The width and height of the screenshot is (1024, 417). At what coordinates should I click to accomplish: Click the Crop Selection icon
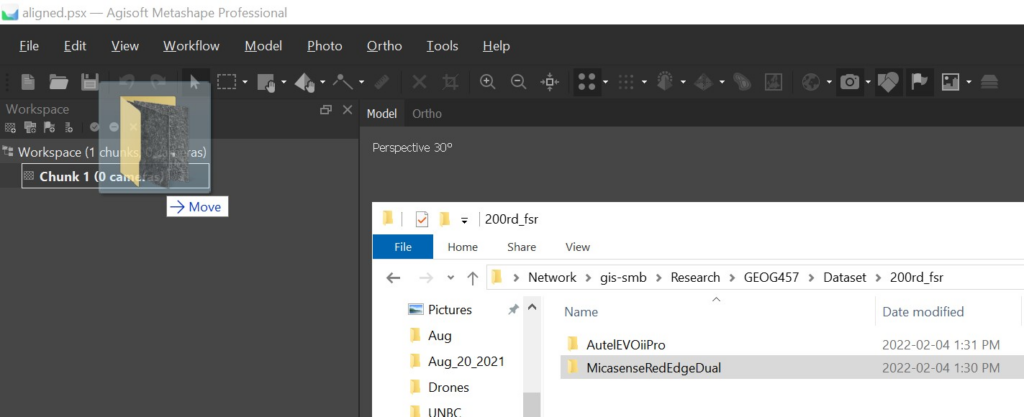[450, 82]
